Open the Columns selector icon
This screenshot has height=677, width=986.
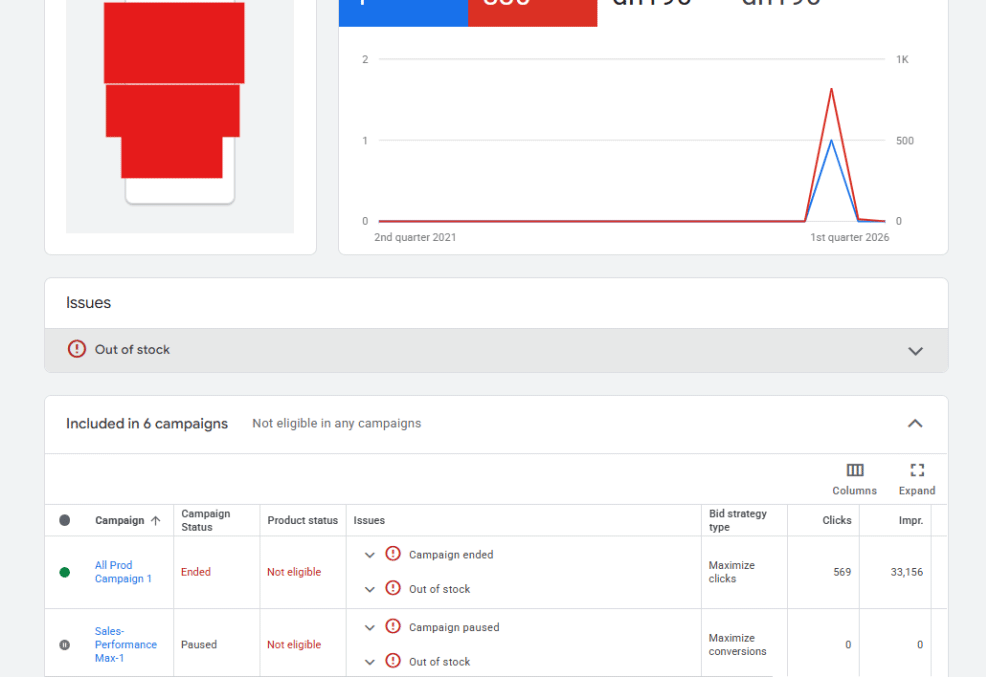(854, 470)
